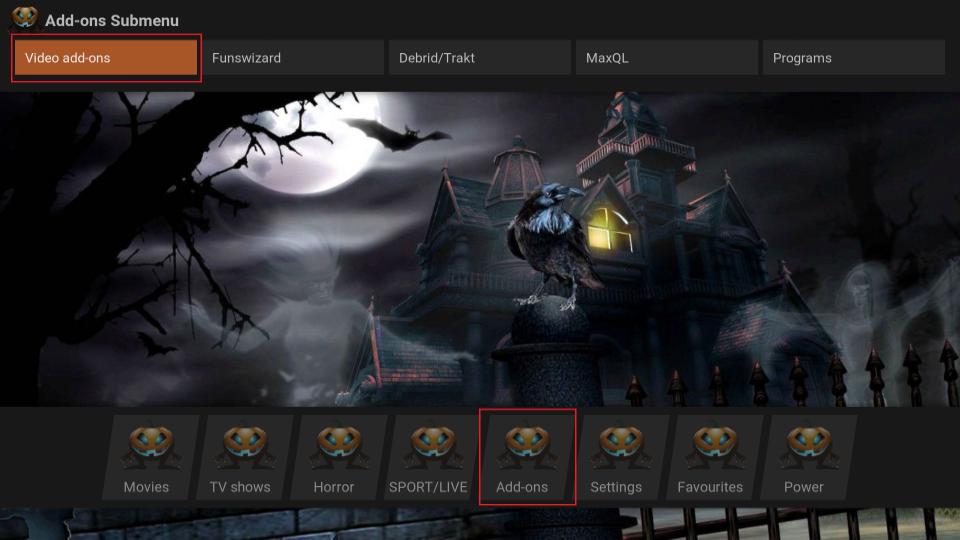This screenshot has width=960, height=540.
Task: Click the pumpkin icon above Movies
Action: click(151, 446)
